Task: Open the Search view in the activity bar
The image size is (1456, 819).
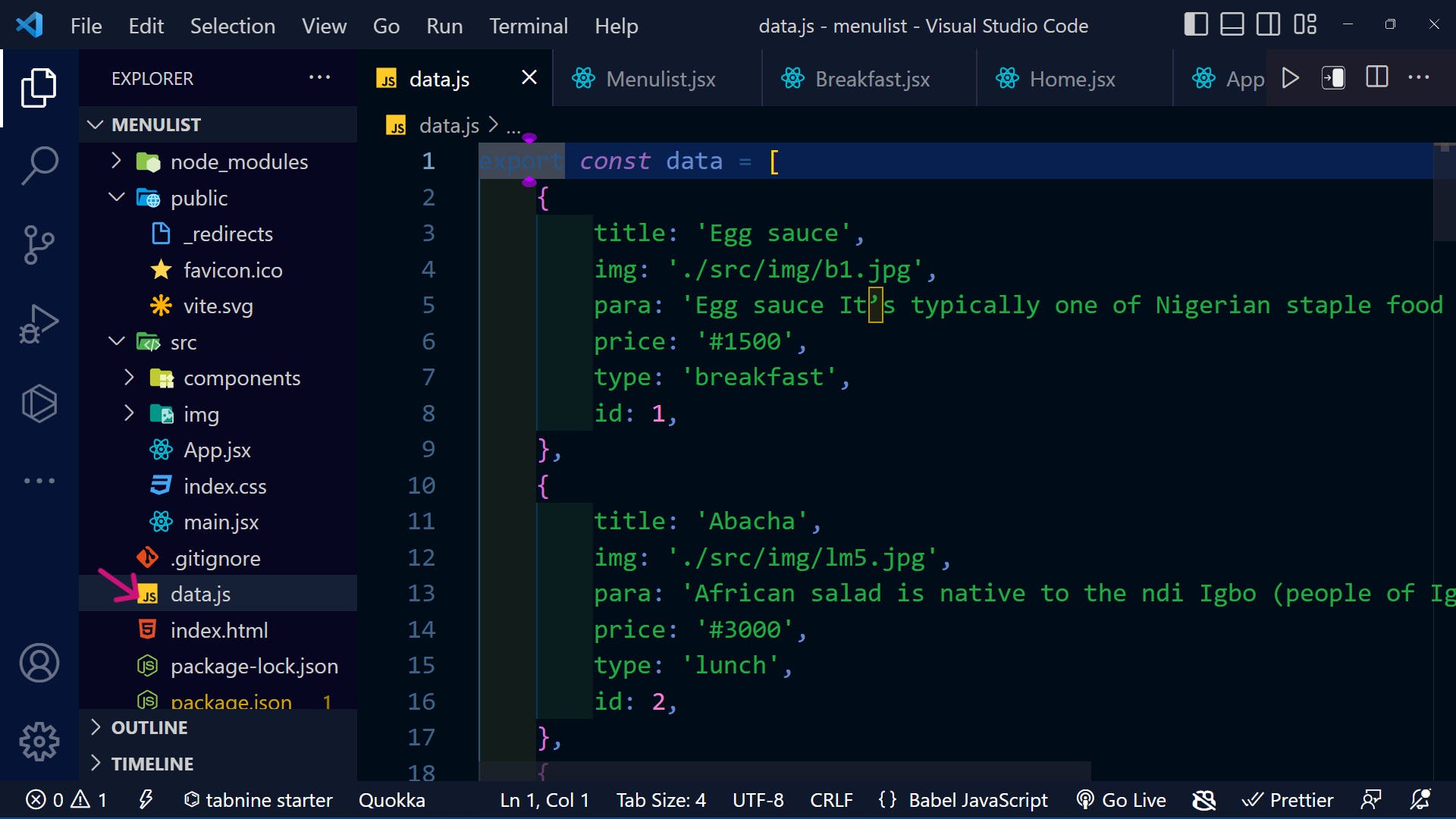Action: 39,165
